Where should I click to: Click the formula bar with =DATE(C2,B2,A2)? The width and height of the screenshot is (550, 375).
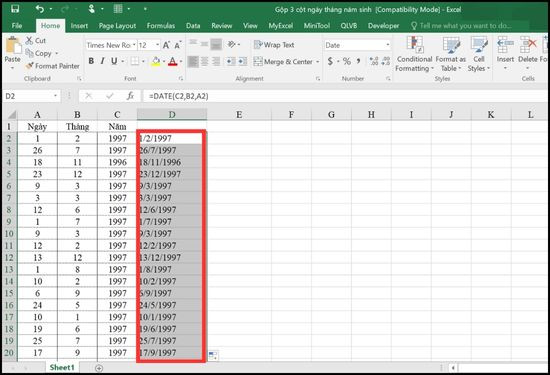point(344,96)
